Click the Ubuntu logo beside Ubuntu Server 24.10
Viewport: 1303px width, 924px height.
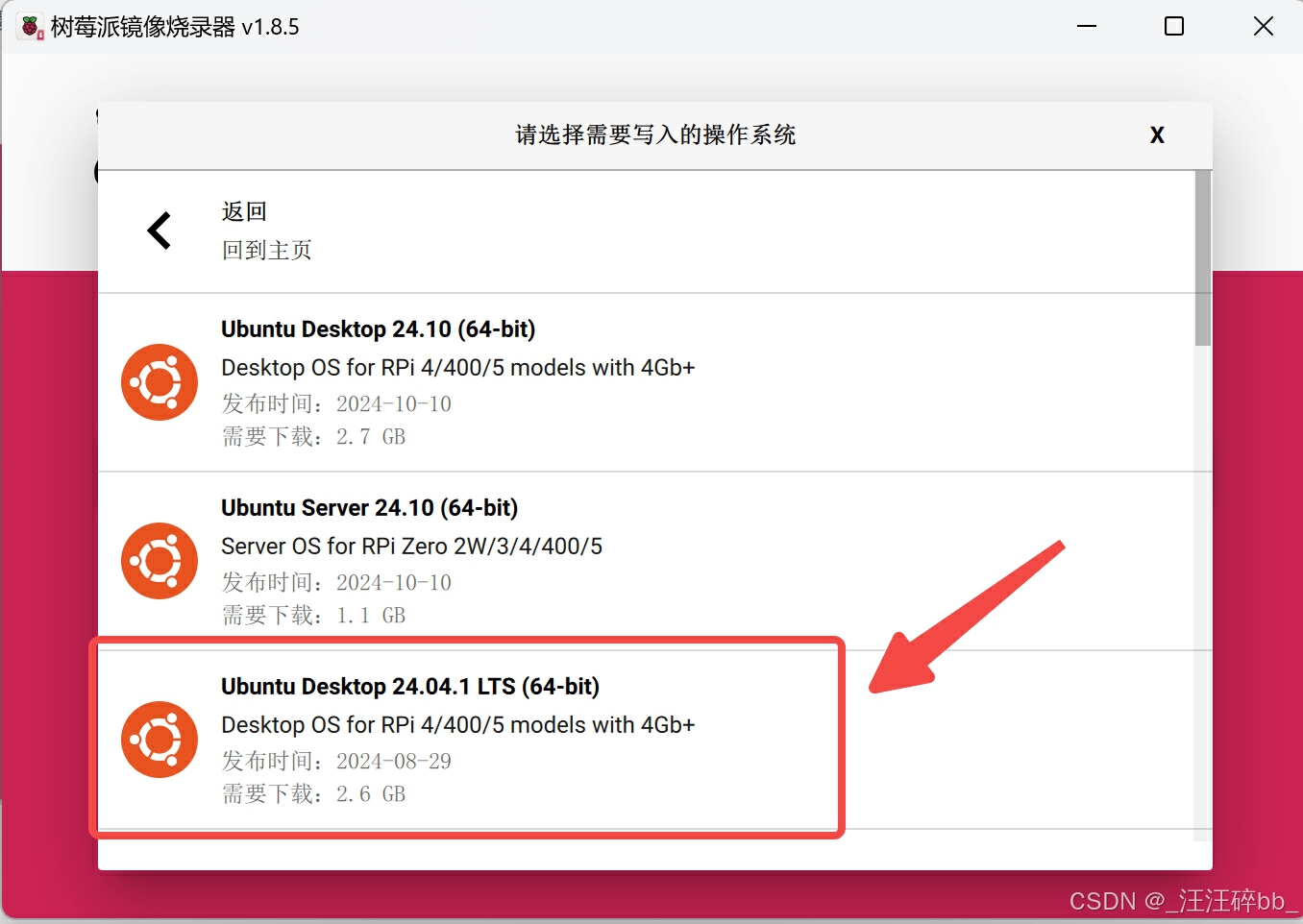pos(159,560)
